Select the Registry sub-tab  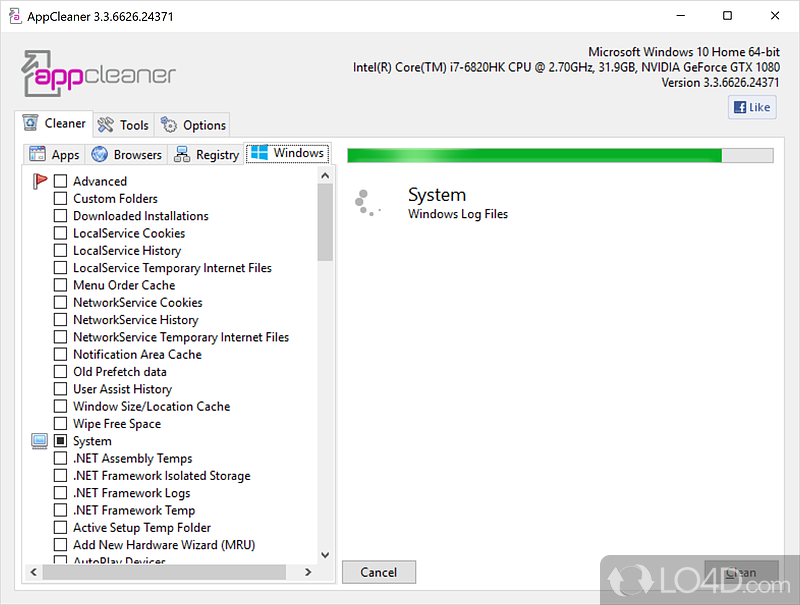click(x=206, y=154)
